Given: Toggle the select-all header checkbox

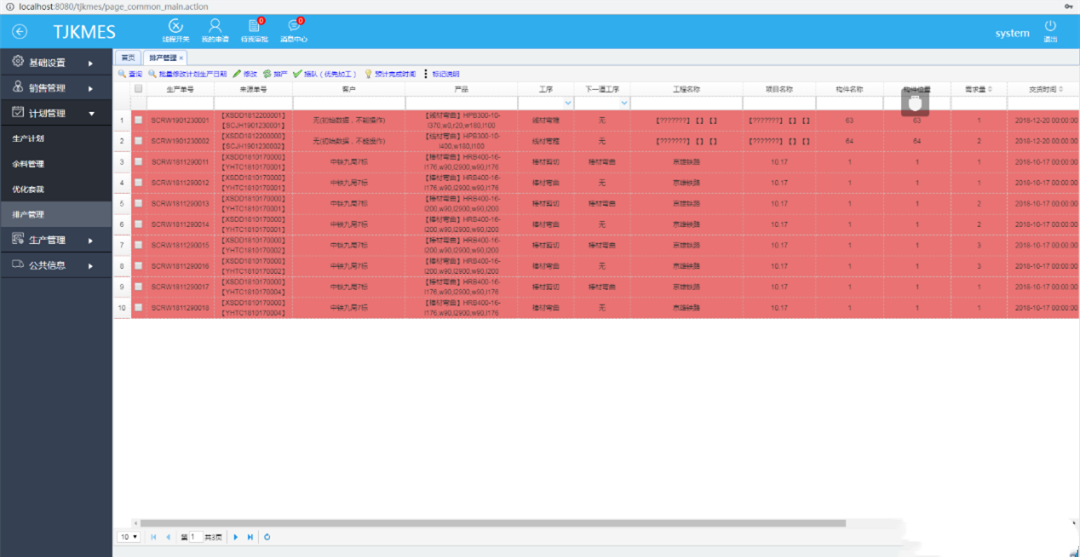Looking at the screenshot, I should point(138,88).
